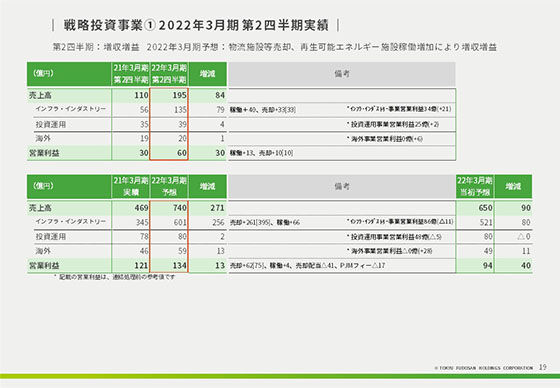Screen dimensions: 560x388
Task: Click the note インフラ・インダストリー事業営業利益34億(+21)
Action: (399, 109)
